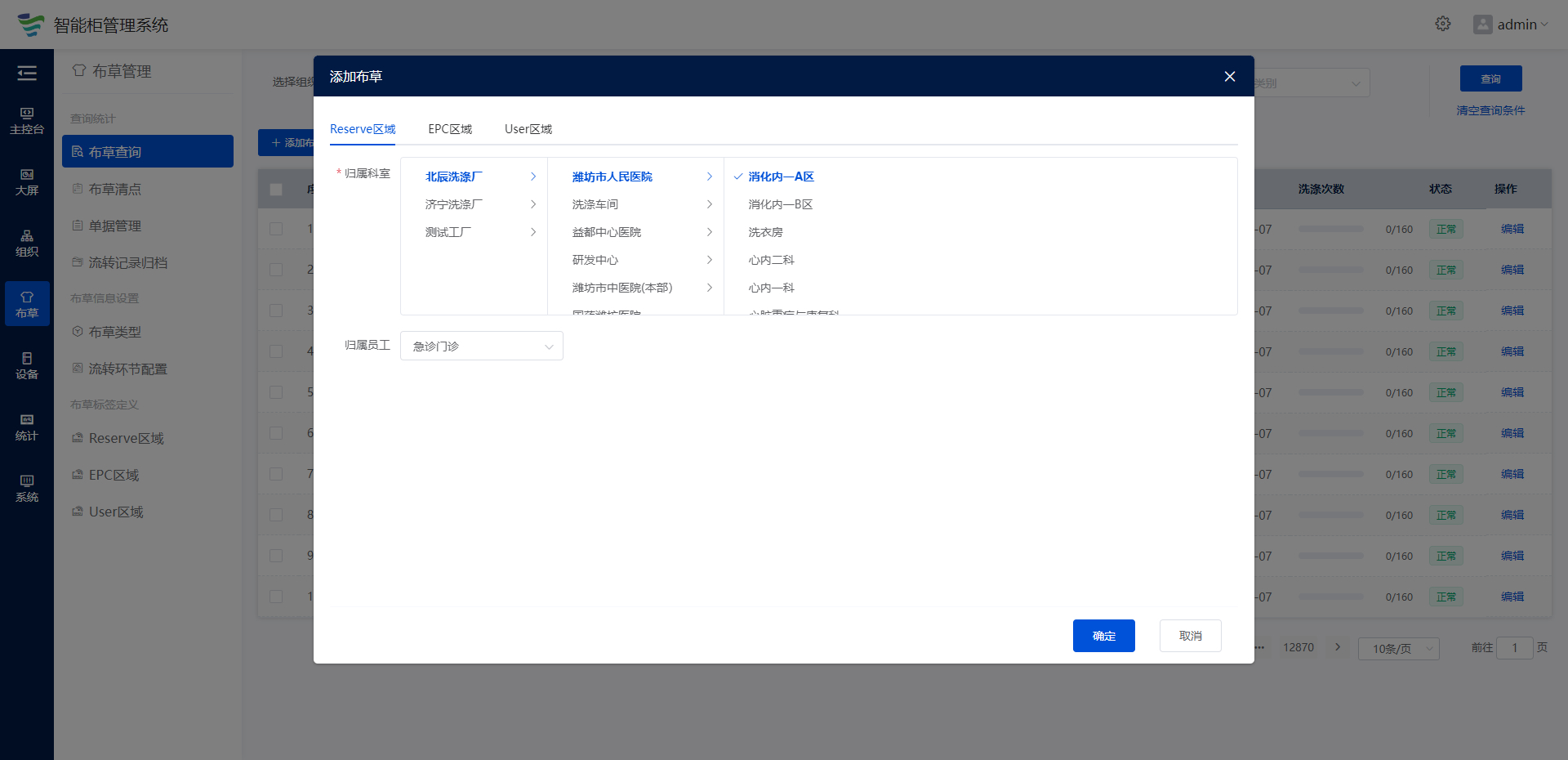The height and width of the screenshot is (760, 1568).
Task: Click the page number jump input field
Action: click(1515, 647)
